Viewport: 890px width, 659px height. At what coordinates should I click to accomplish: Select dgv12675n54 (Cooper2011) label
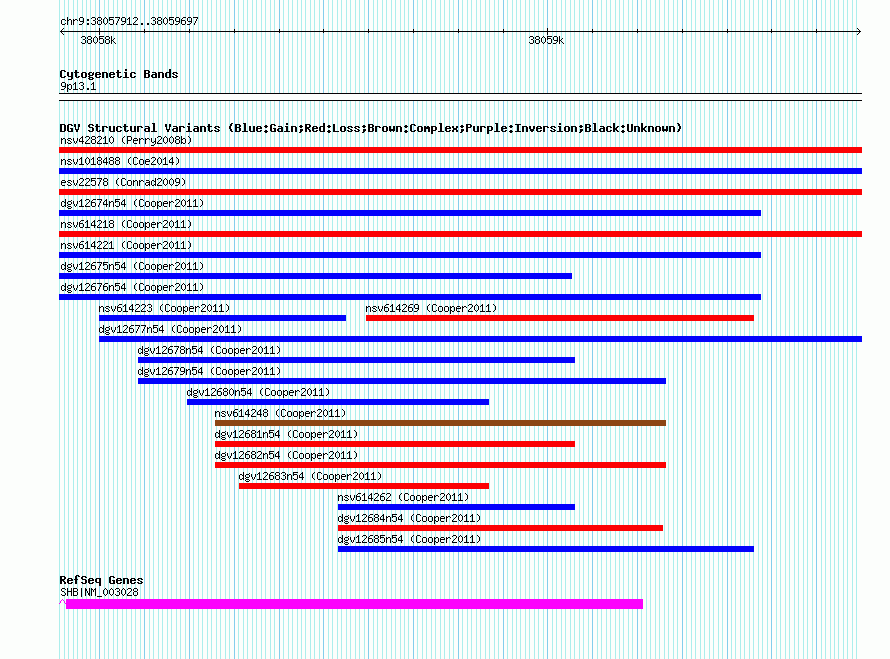[132, 266]
